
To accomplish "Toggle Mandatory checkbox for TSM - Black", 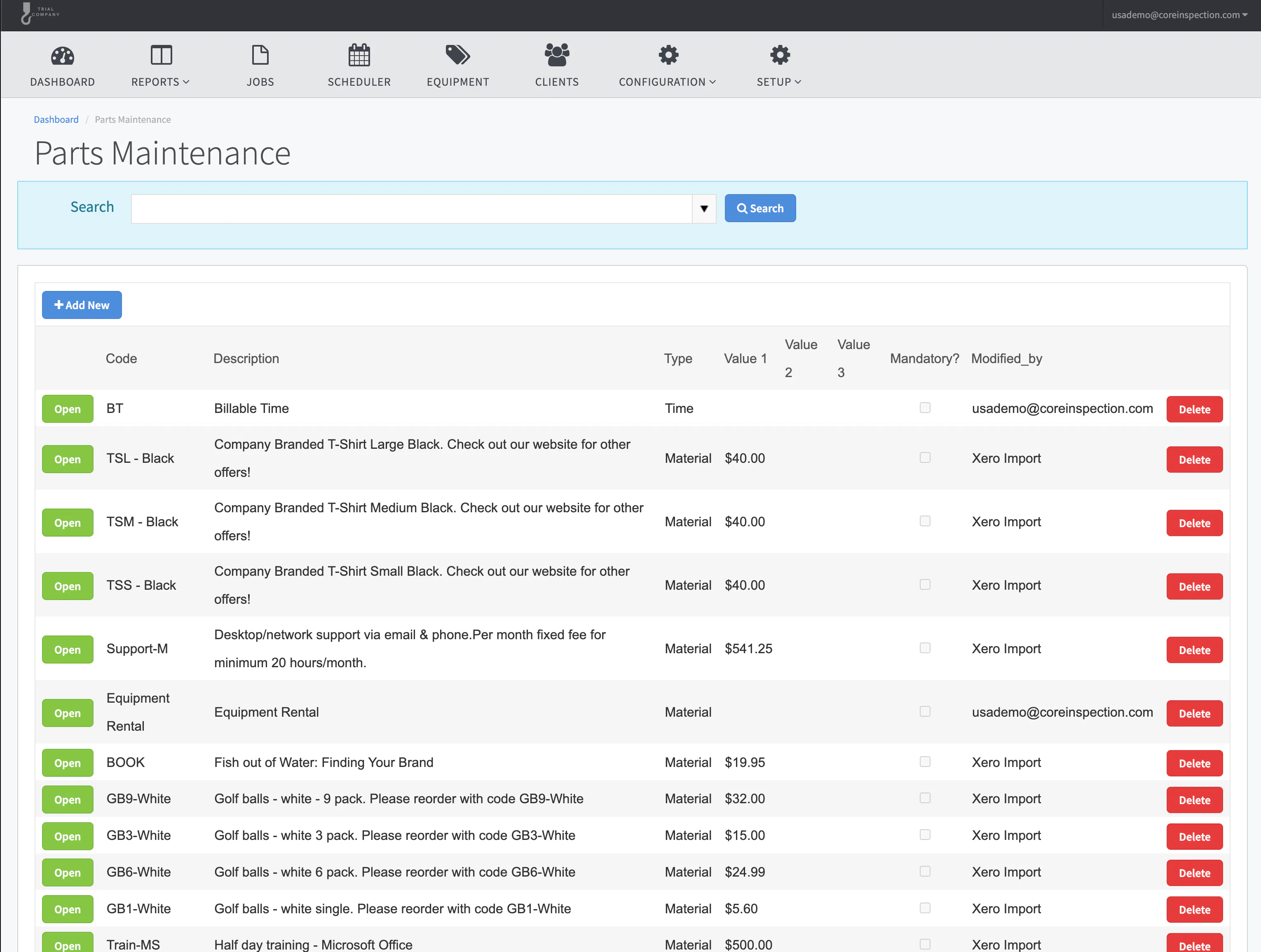I will click(925, 521).
